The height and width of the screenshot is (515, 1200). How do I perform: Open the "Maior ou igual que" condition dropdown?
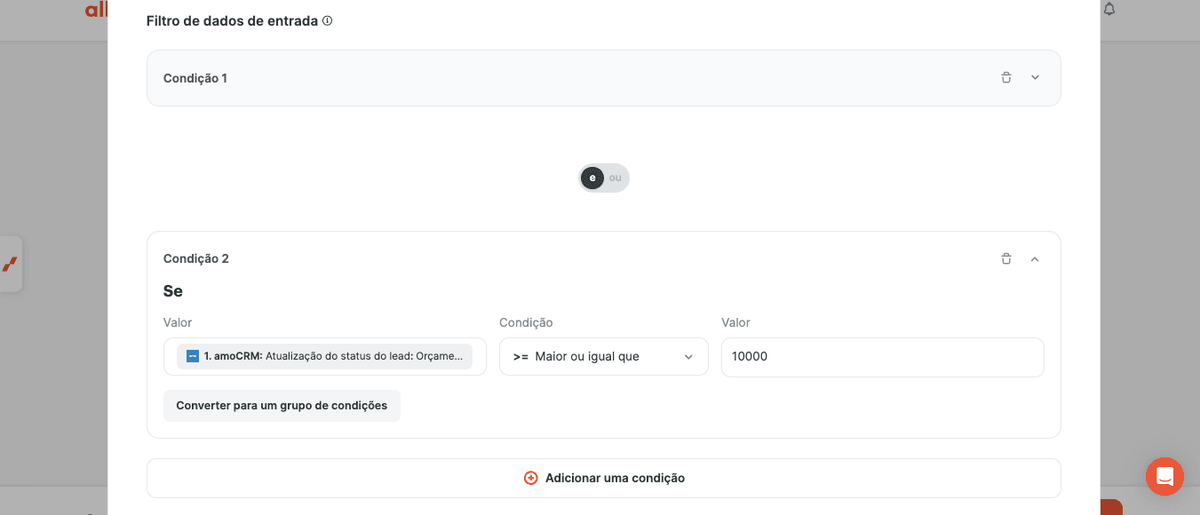pyautogui.click(x=604, y=356)
